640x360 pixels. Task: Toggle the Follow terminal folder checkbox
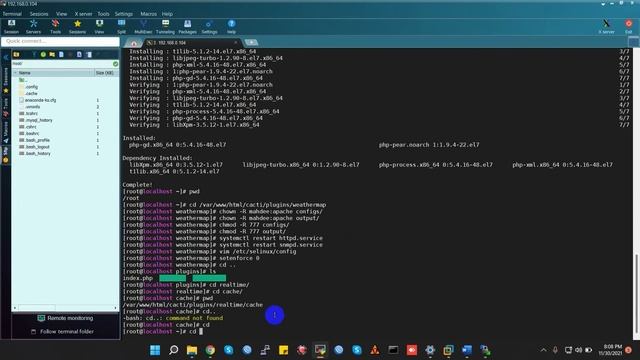click(x=34, y=331)
